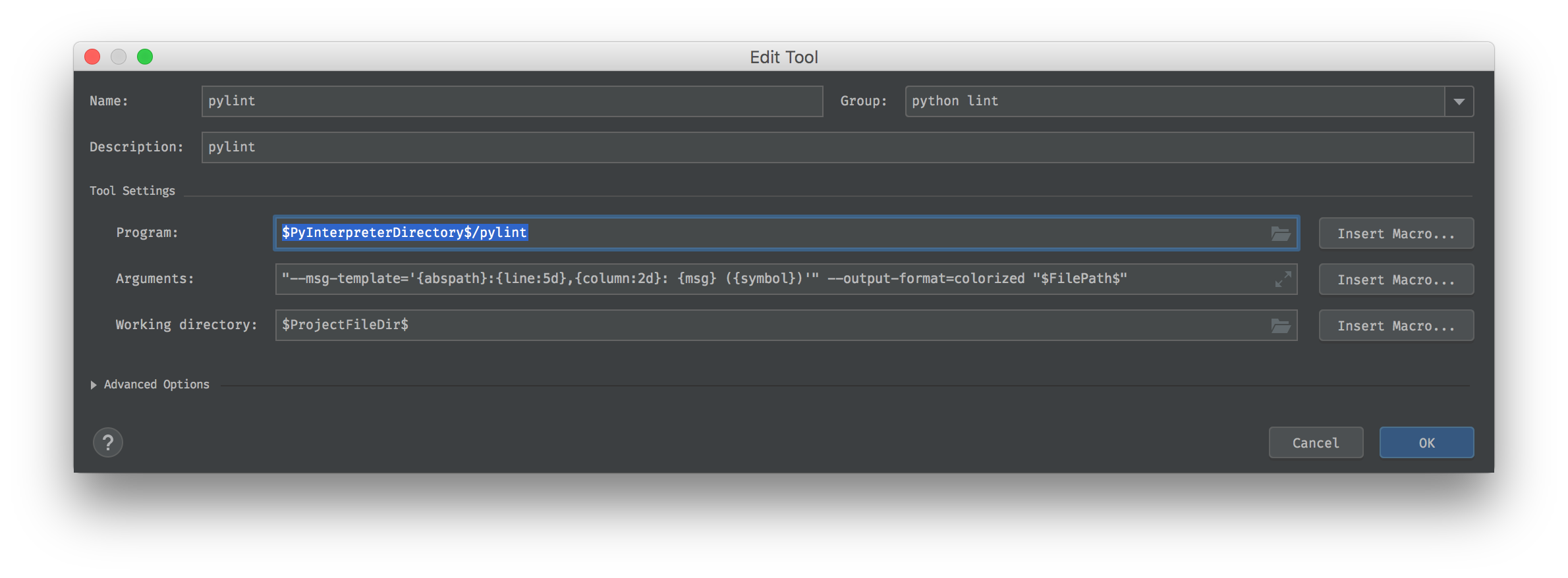Click Insert Macro for Arguments
Image resolution: width=1568 pixels, height=578 pixels.
1396,279
